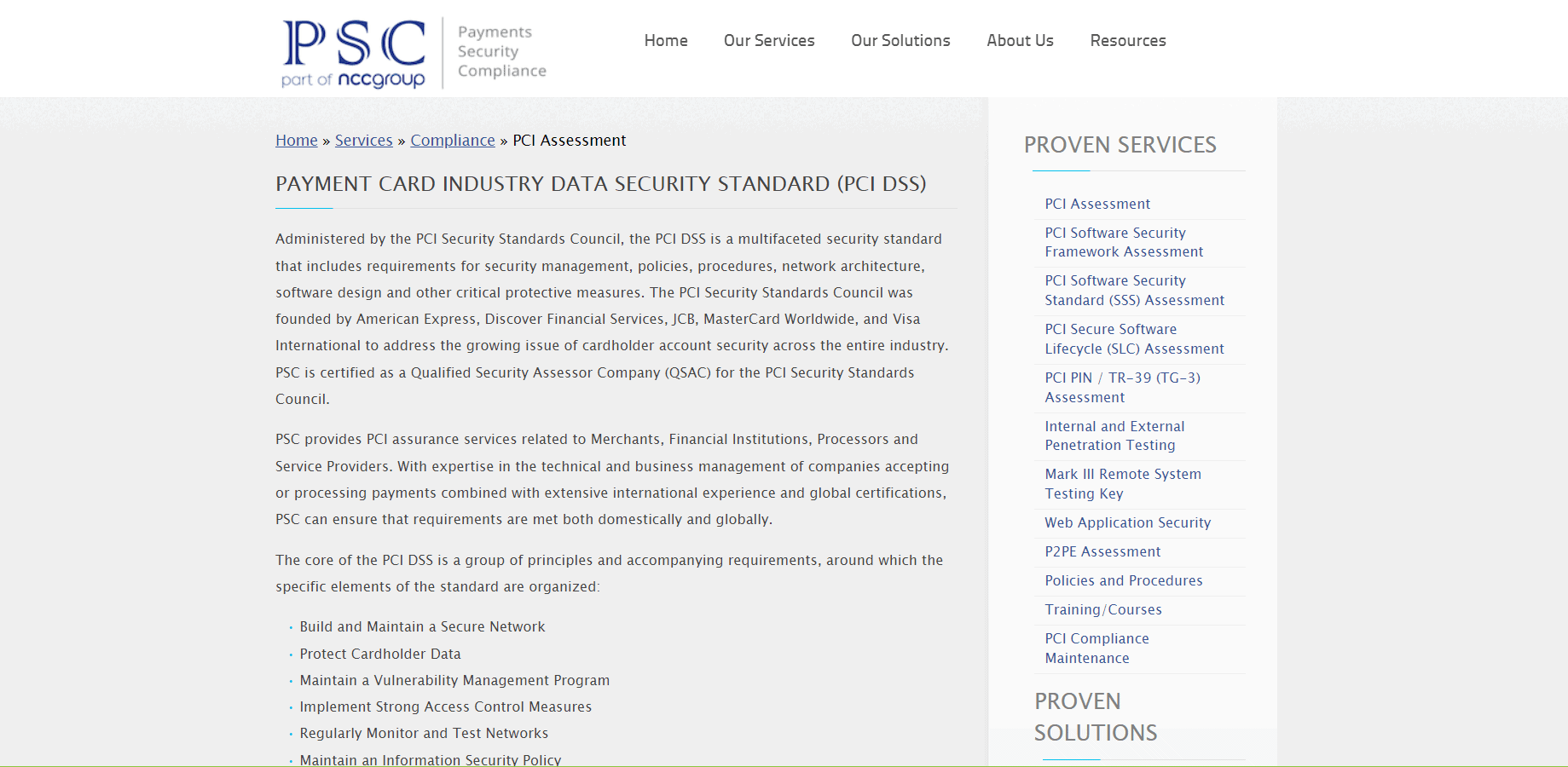
Task: Open Internal and External Penetration Testing
Action: coord(1114,435)
